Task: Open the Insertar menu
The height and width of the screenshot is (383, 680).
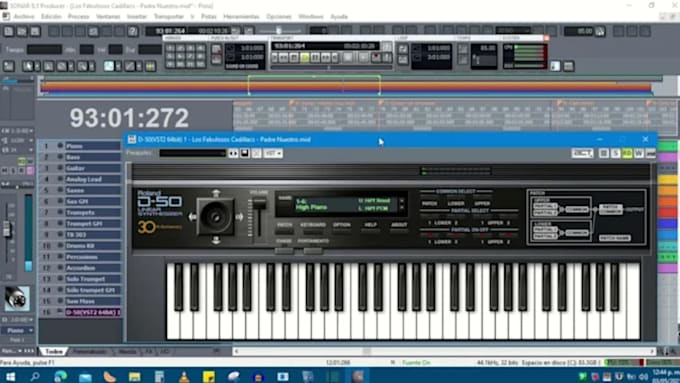Action: (x=137, y=16)
